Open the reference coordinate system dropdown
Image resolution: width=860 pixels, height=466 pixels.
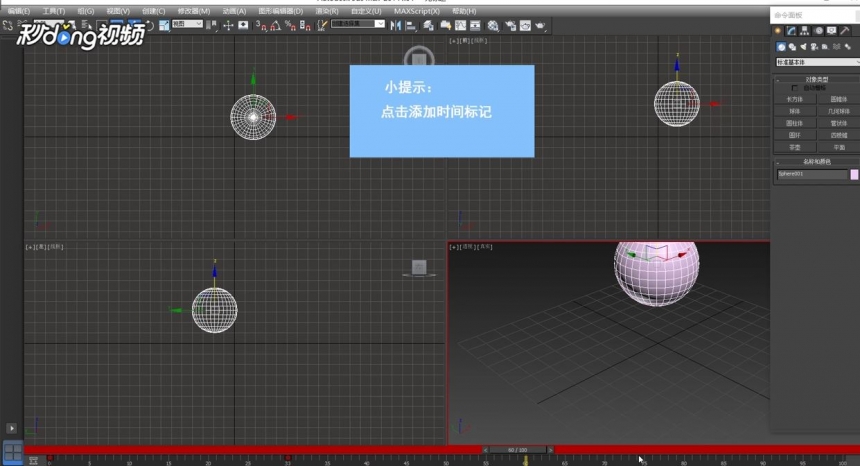[x=187, y=24]
